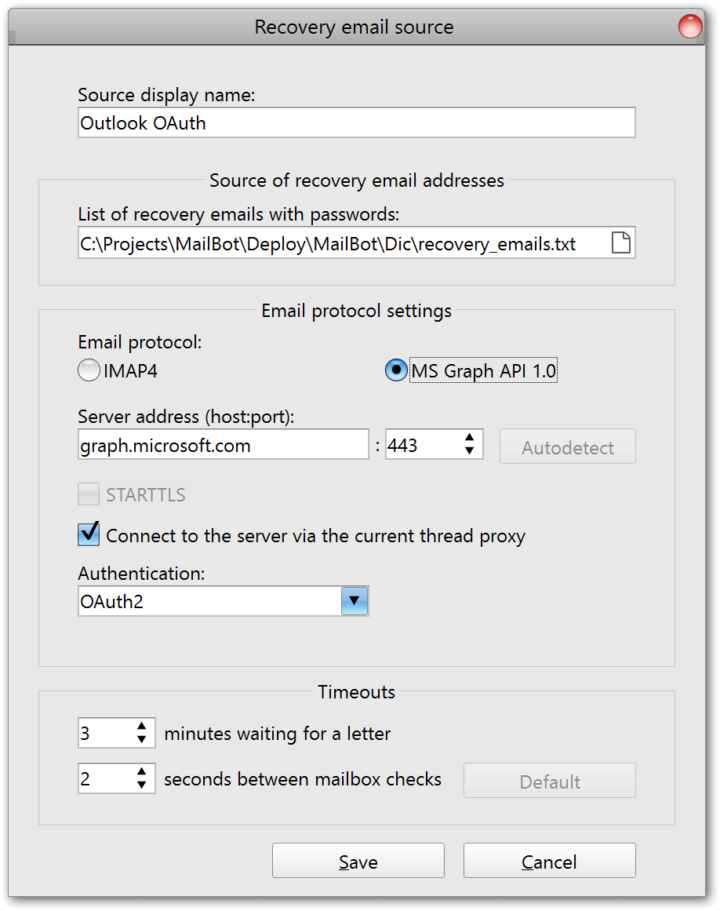This screenshot has height=911, width=720.
Task: Edit the graph.microsoft.com server address field
Action: tap(222, 445)
